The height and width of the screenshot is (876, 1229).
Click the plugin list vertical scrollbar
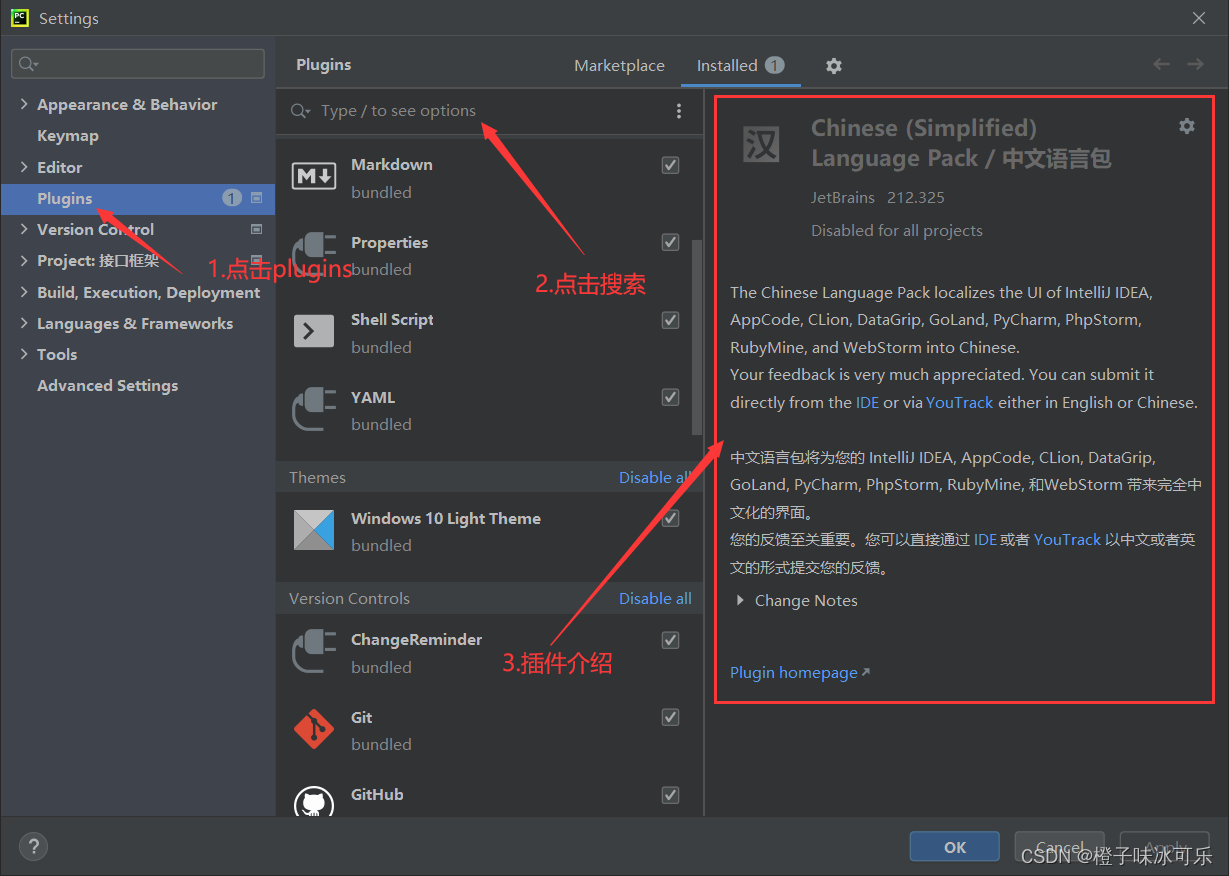pos(697,337)
